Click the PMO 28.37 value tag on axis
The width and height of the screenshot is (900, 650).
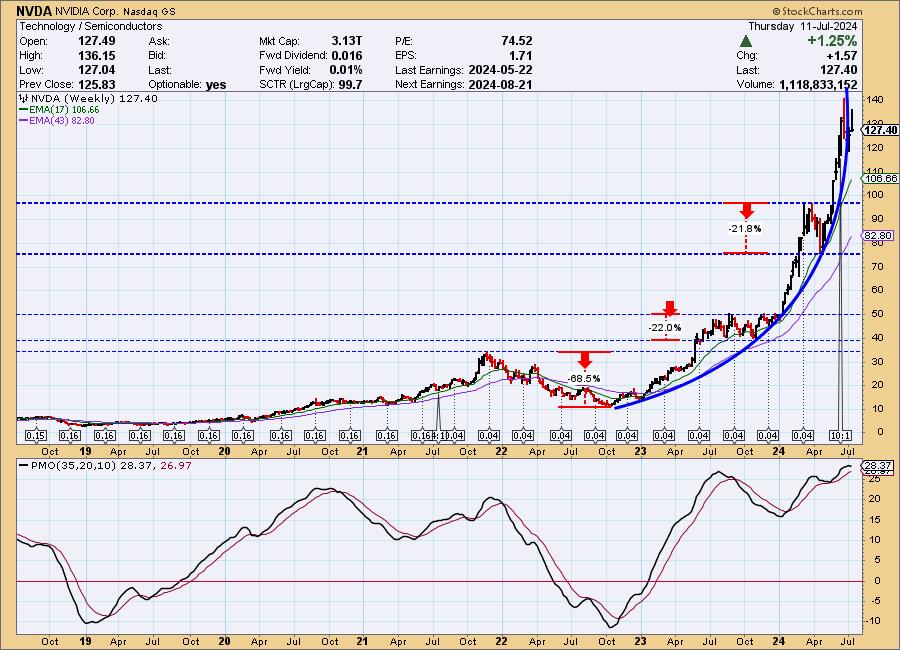(x=877, y=466)
